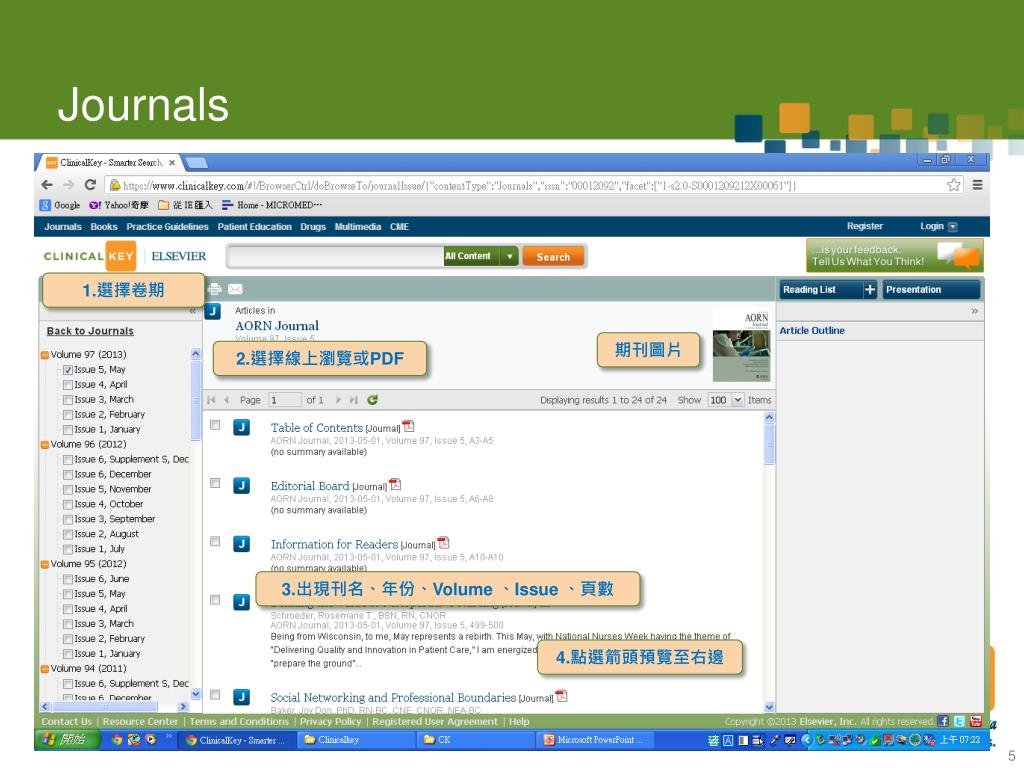Viewport: 1024px width, 768px height.
Task: Click the AORN Journal cover thumbnail
Action: tap(741, 345)
